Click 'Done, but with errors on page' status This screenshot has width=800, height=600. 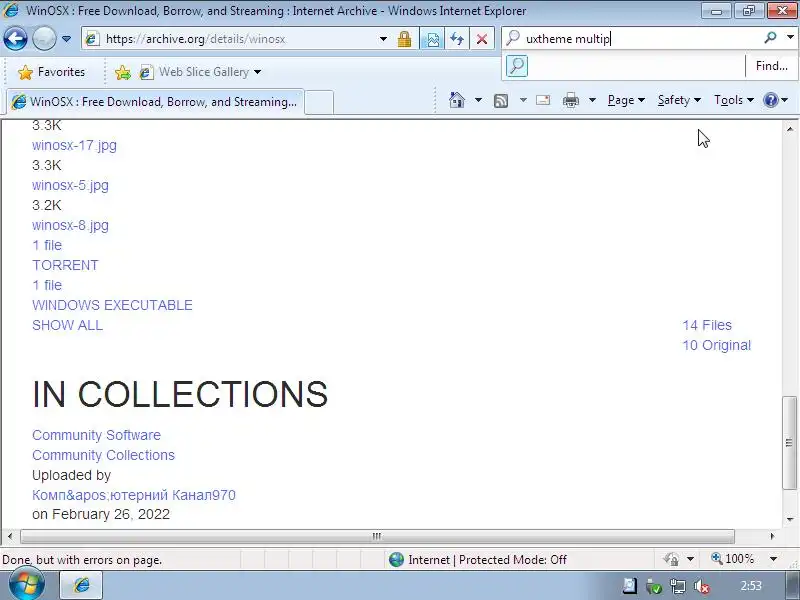click(x=82, y=560)
